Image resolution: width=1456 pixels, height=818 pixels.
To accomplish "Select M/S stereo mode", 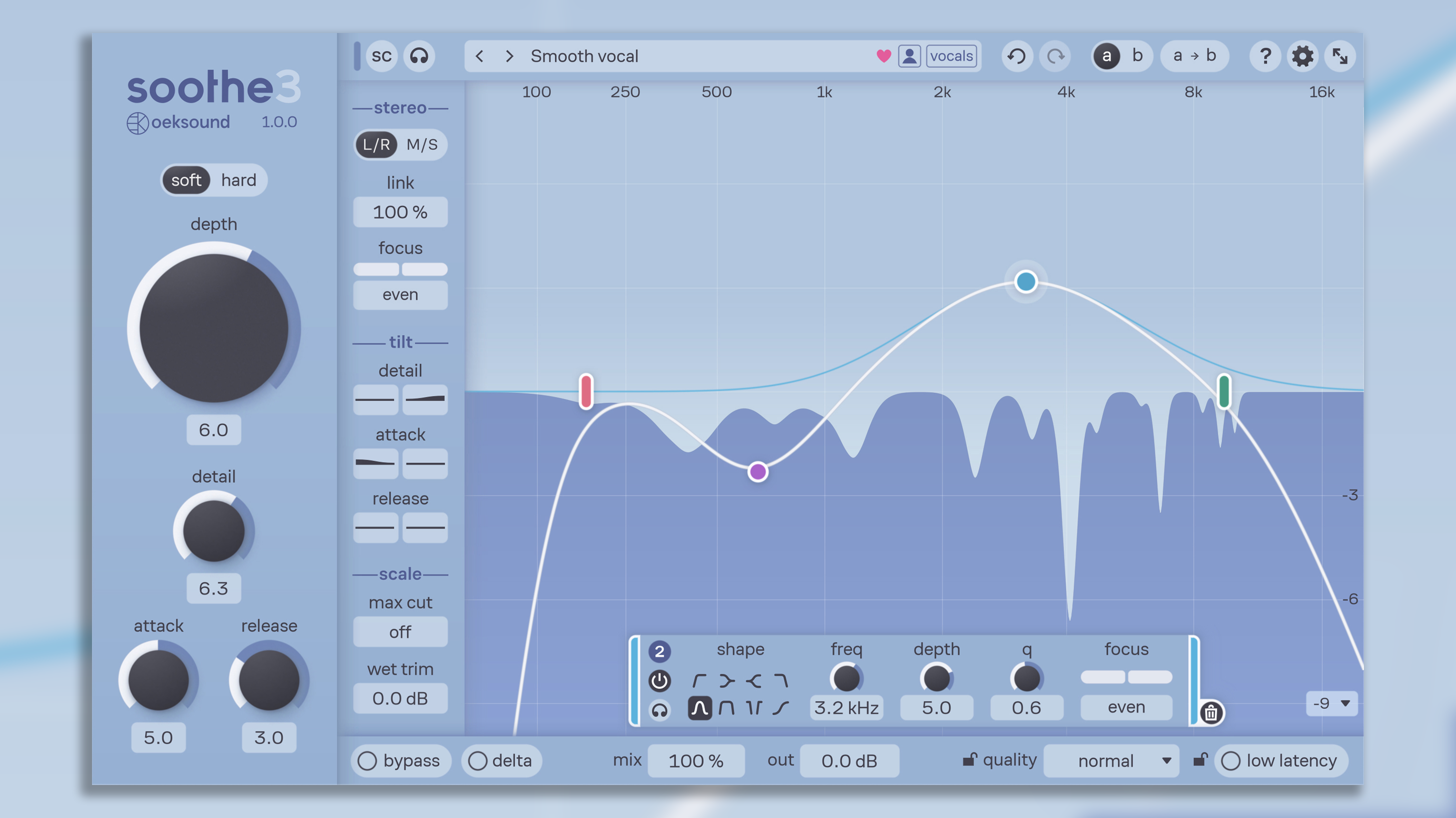I will click(422, 144).
